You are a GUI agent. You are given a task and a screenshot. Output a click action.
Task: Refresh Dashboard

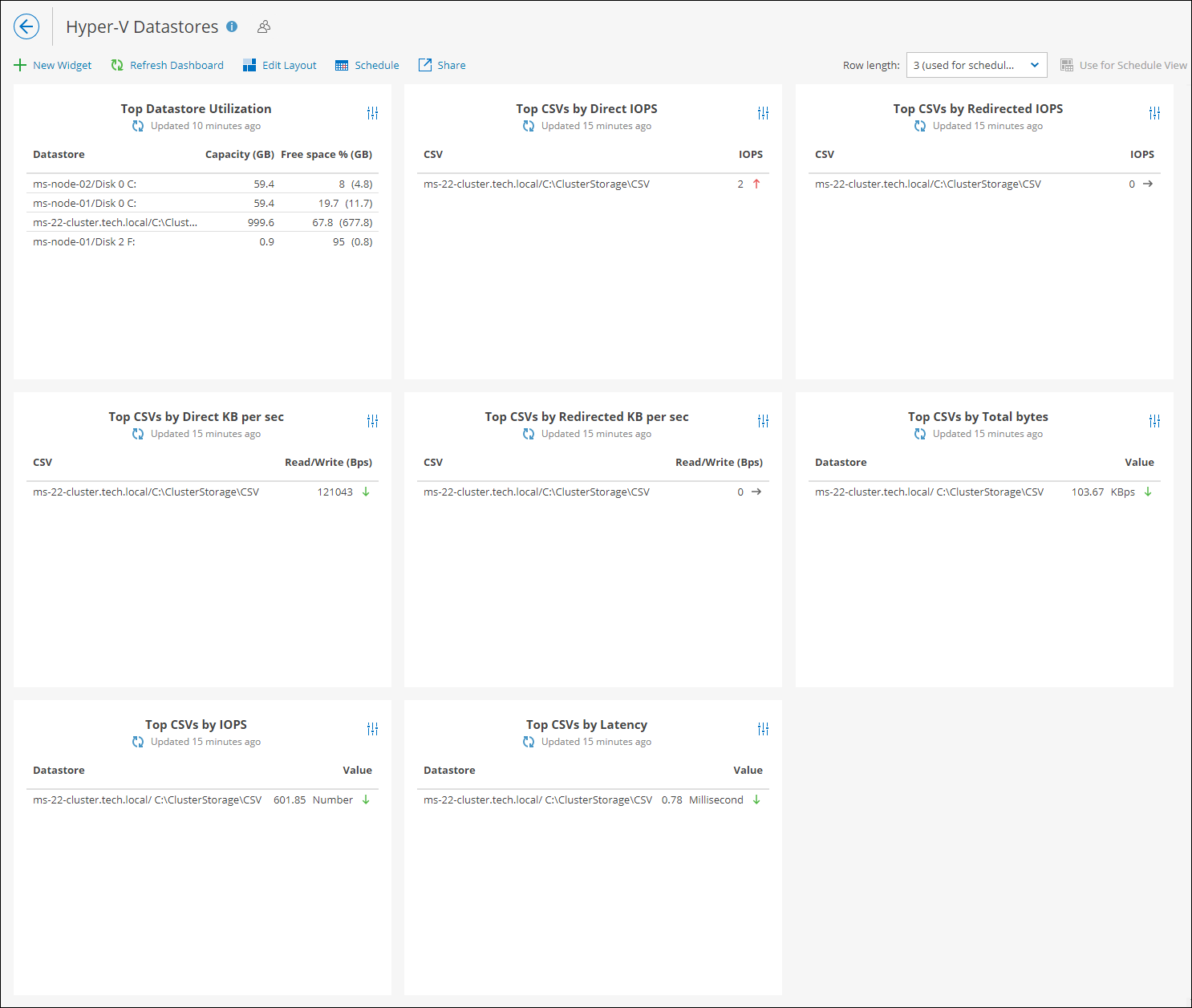[x=168, y=65]
